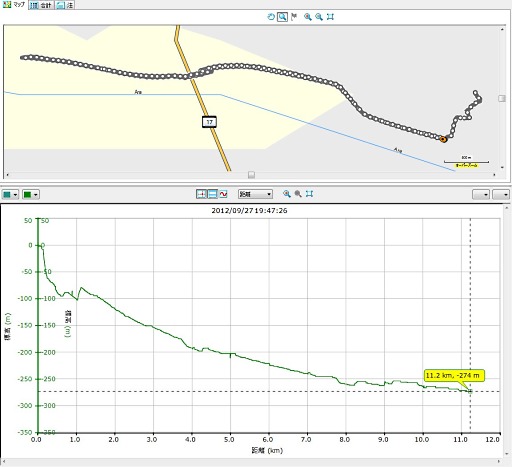Click the 標高 (m) vertical axis label

(8, 326)
